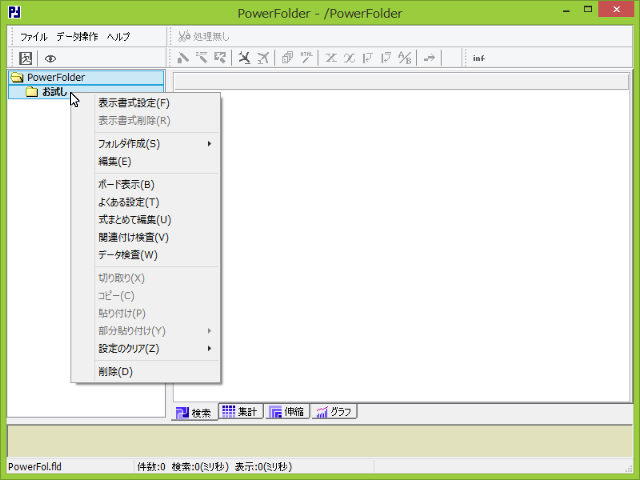Click the HTML pencil icon
640x480 pixels.
click(306, 58)
